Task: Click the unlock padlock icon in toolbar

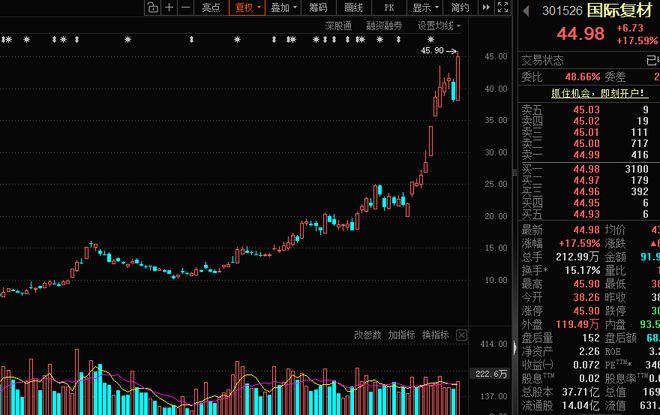Action: point(152,8)
